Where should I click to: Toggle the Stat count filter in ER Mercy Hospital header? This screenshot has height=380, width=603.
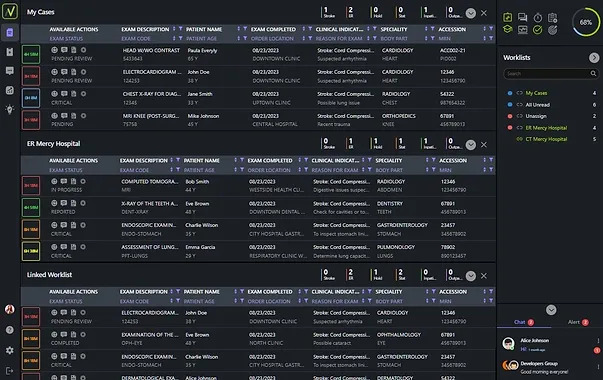click(x=401, y=143)
